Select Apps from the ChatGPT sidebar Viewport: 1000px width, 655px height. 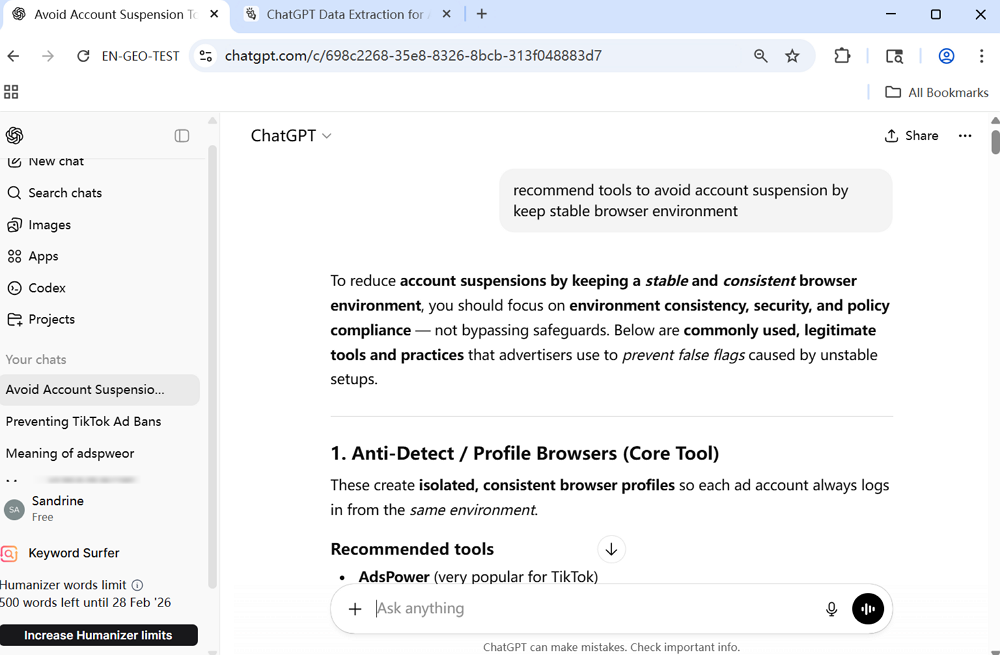point(44,256)
